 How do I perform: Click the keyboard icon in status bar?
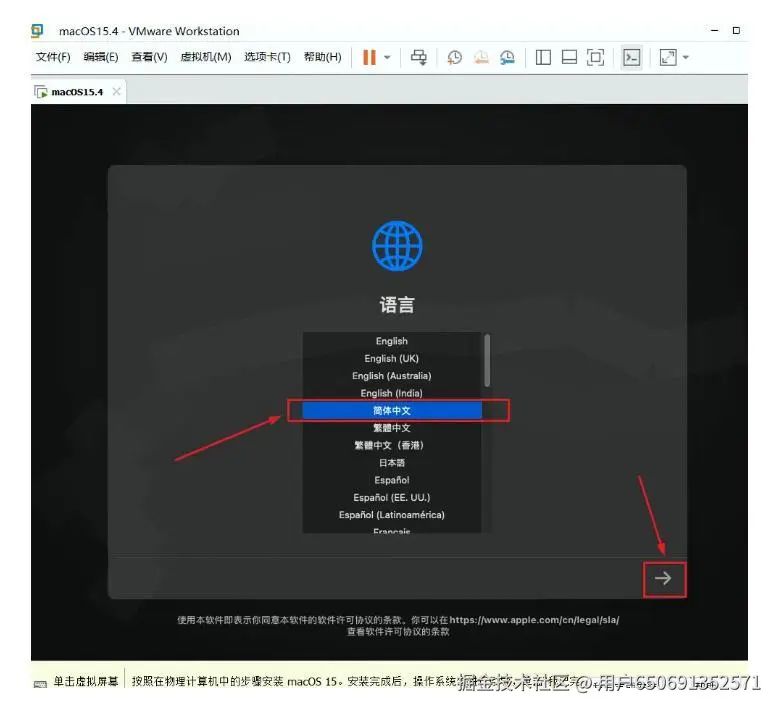click(x=40, y=684)
